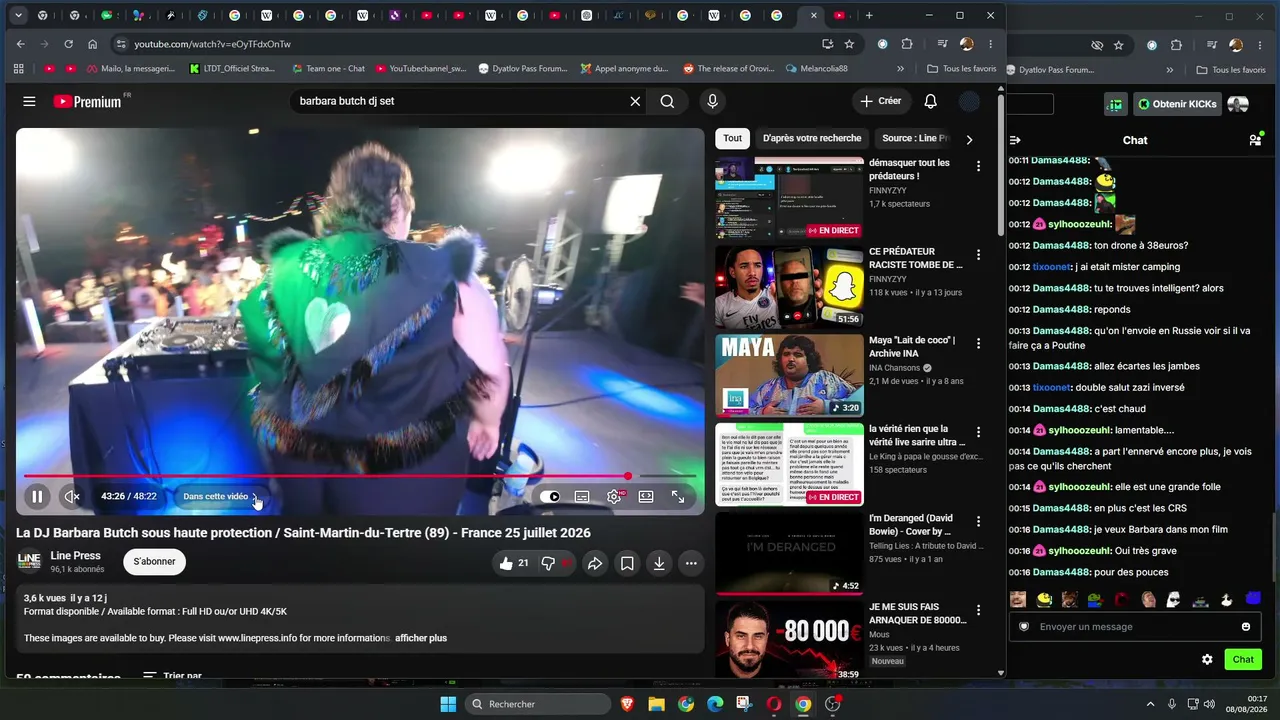This screenshot has height=720, width=1280.
Task: Bookmark this page with the star icon
Action: coord(849,44)
